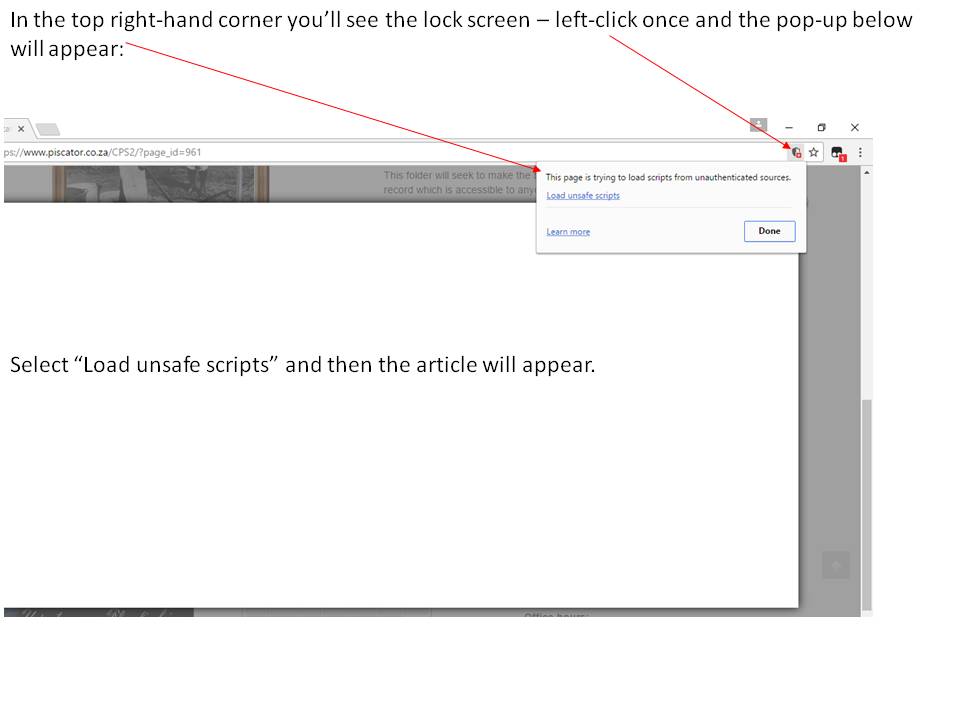Close the browser window
This screenshot has height=720, width=960.
pyautogui.click(x=855, y=127)
